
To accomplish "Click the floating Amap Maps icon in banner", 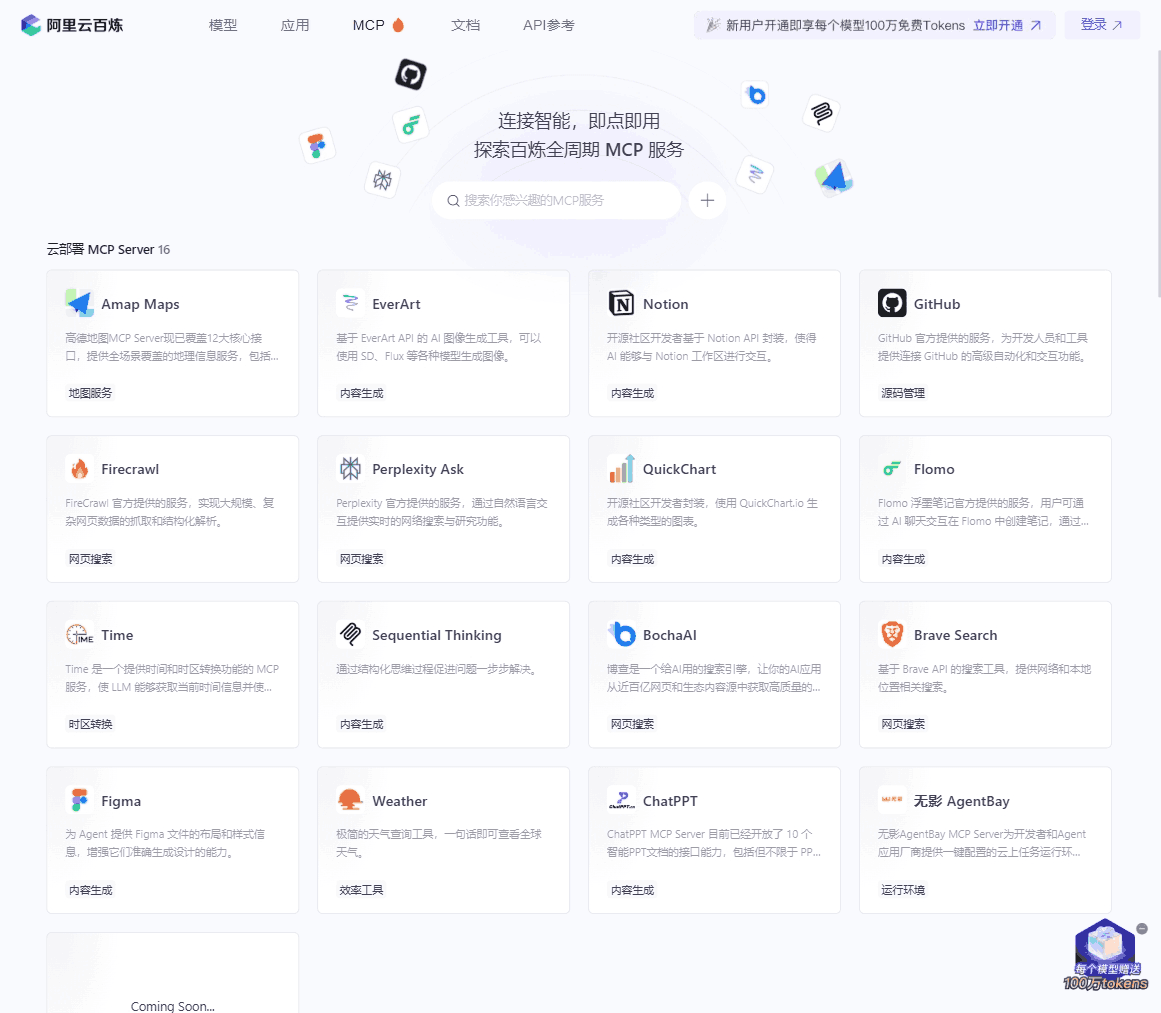I will tap(834, 178).
